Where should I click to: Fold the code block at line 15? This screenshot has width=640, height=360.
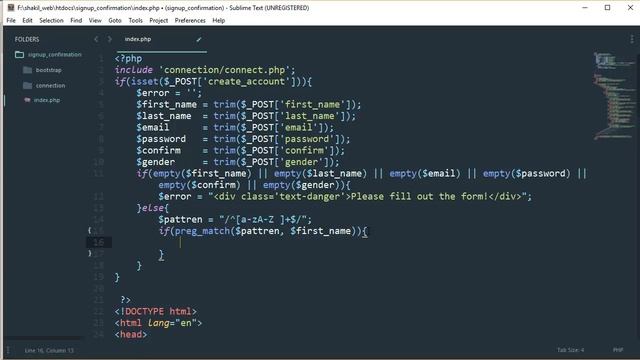pos(89,231)
